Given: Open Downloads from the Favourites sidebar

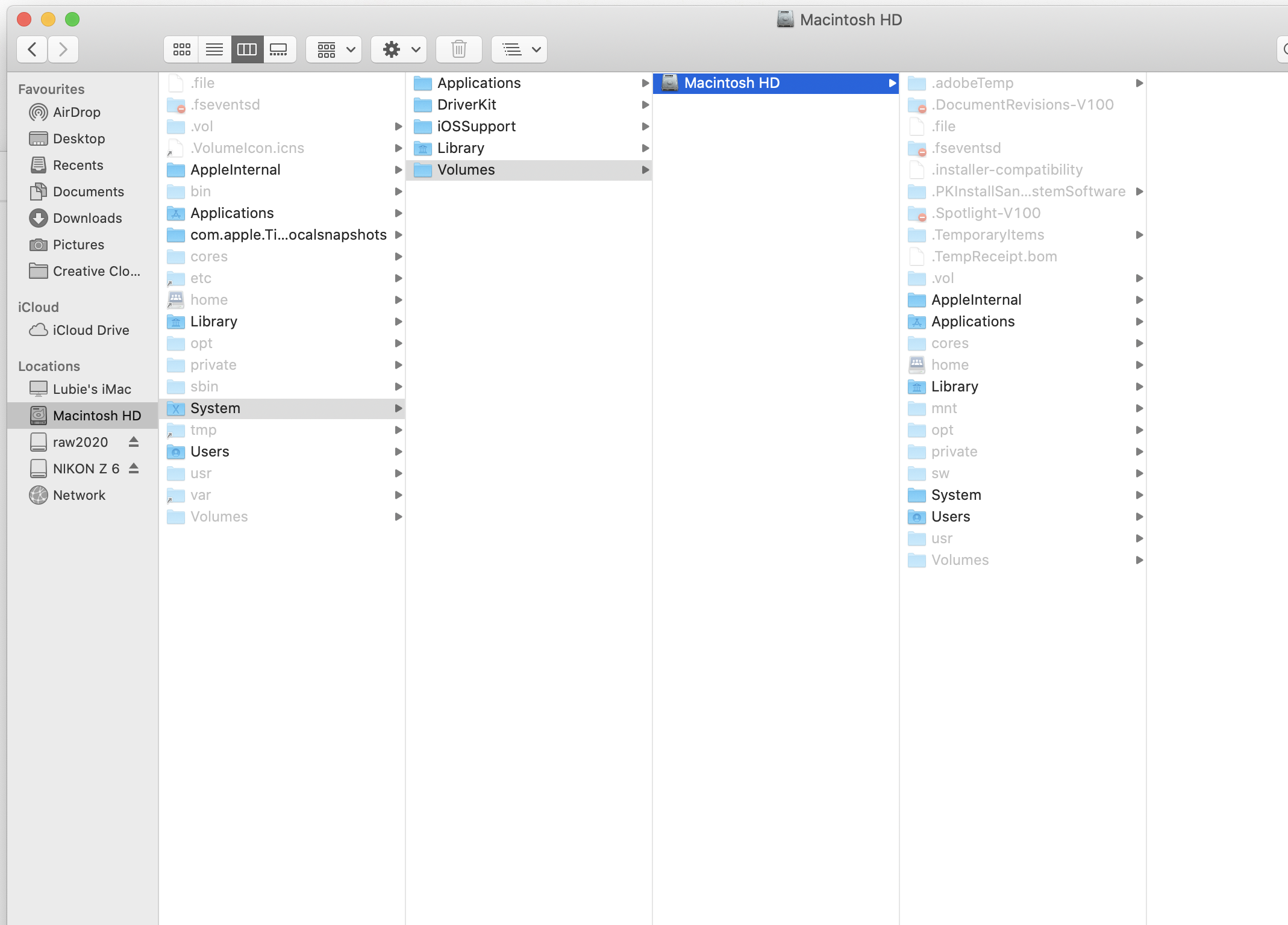Looking at the screenshot, I should (x=88, y=218).
